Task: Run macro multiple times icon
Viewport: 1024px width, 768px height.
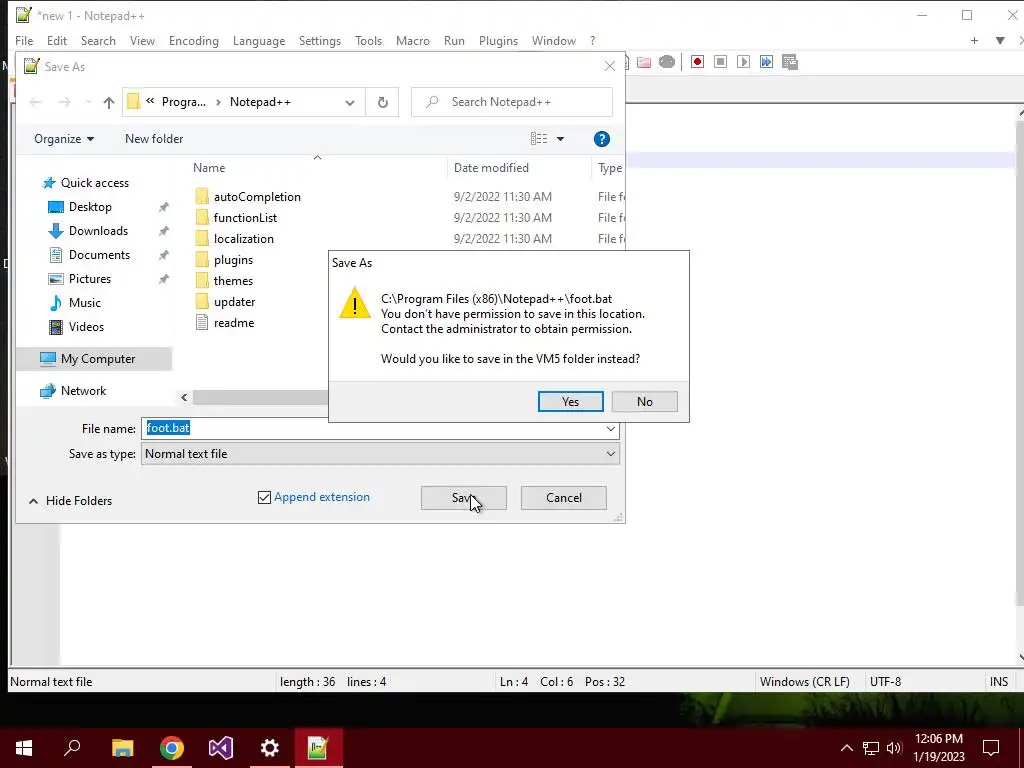Action: (766, 62)
